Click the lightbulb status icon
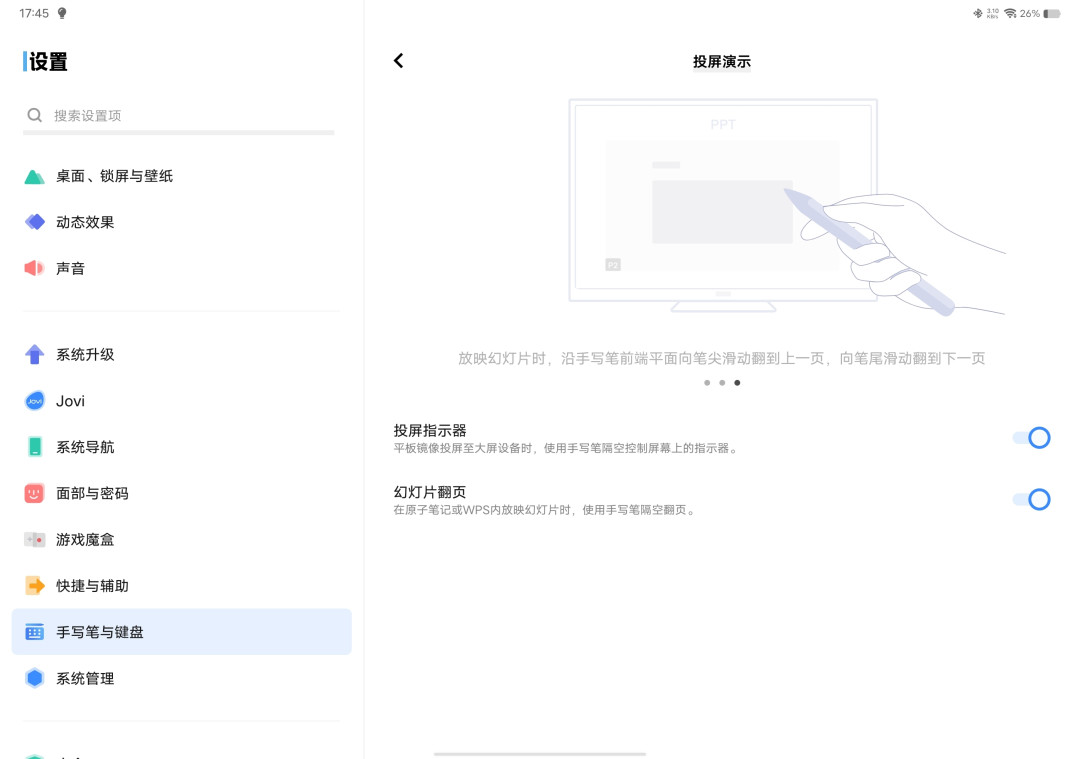This screenshot has width=1080, height=759. pos(62,13)
